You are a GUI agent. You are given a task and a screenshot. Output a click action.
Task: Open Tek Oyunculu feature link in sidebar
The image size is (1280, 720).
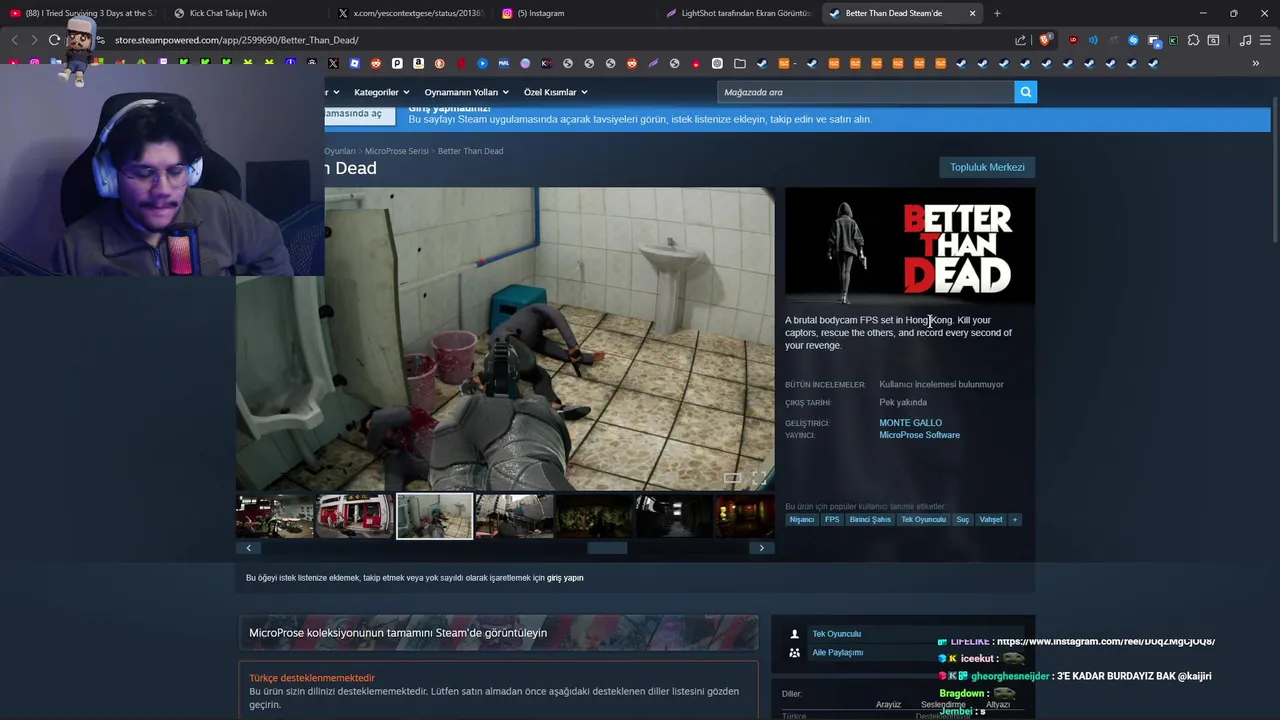836,633
